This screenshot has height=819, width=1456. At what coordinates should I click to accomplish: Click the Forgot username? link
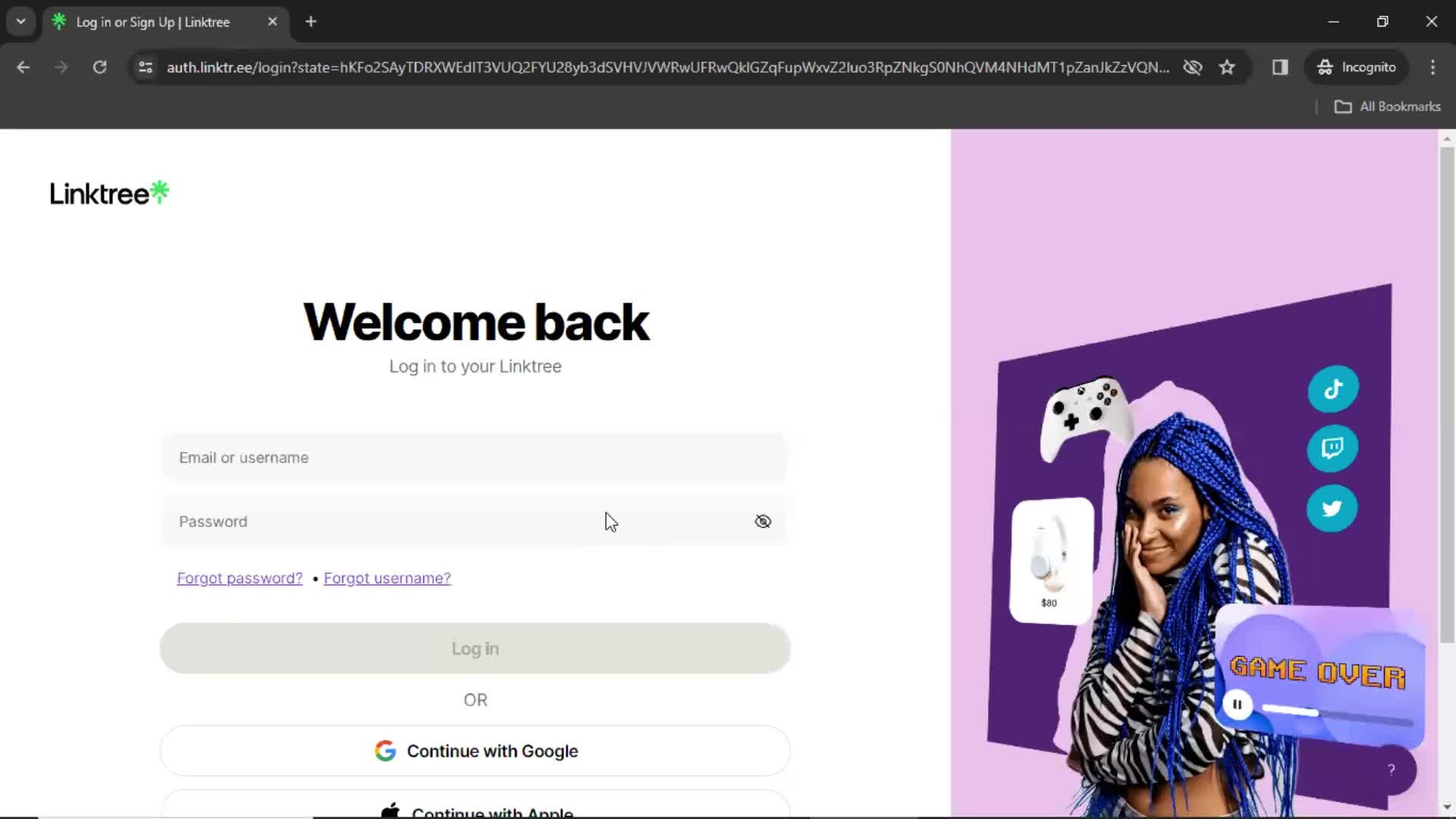click(387, 578)
